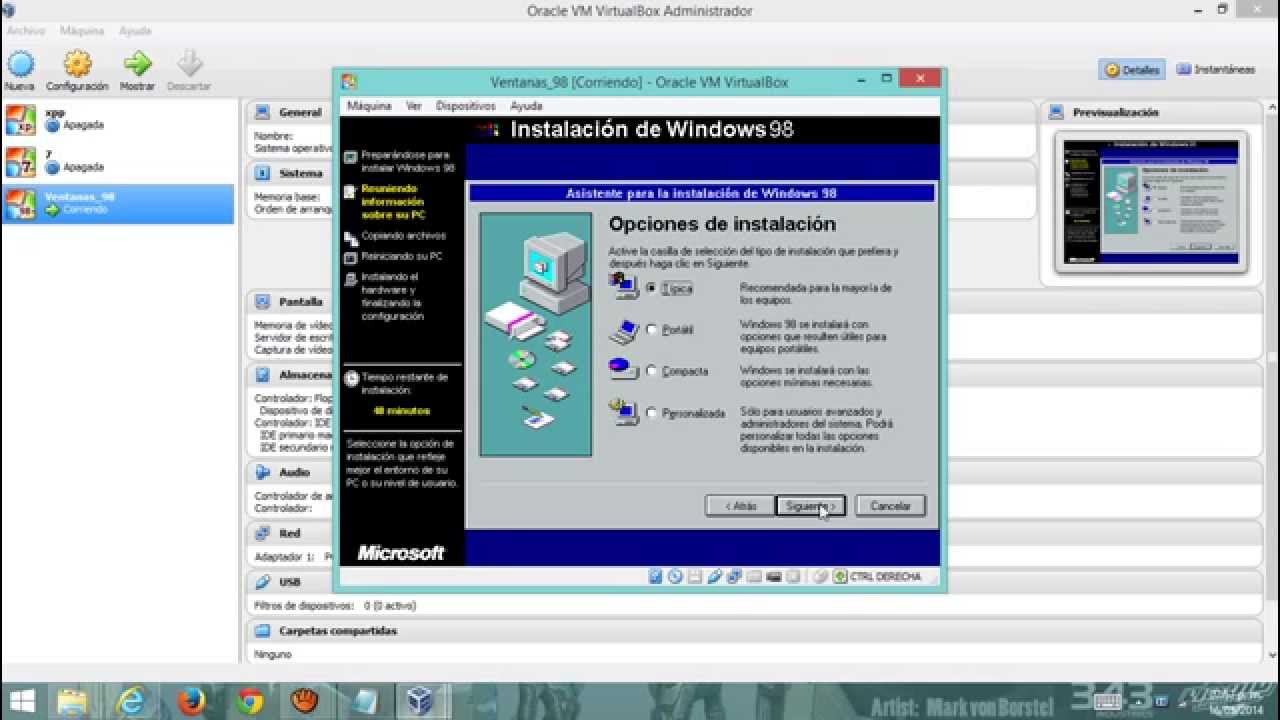Click the "48 minutos" remaining time text
Screen dimensions: 1280x720
coord(401,411)
